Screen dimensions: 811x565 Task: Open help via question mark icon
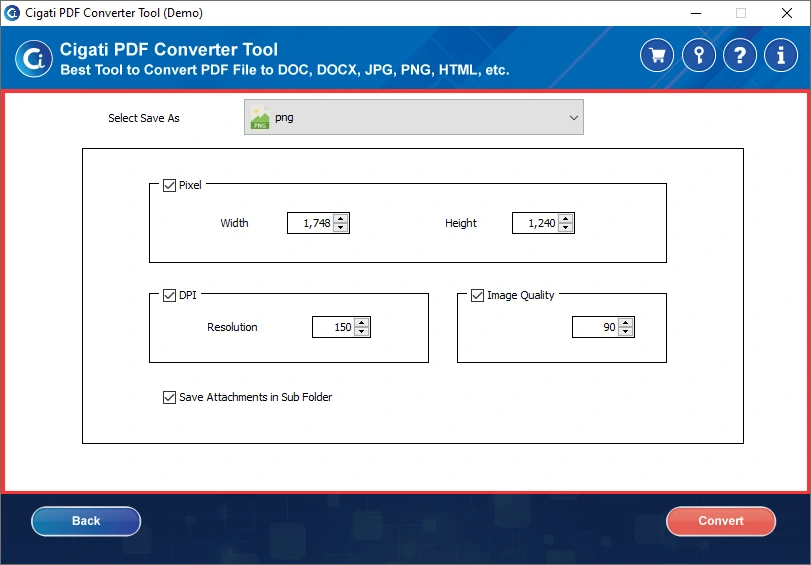click(x=740, y=55)
